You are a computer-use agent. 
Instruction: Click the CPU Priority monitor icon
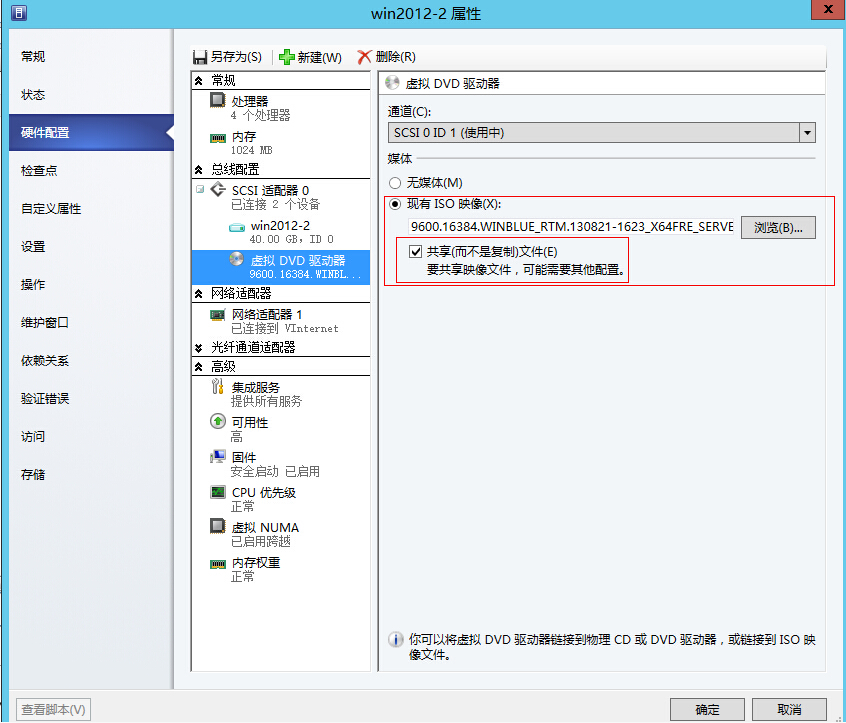coord(218,492)
